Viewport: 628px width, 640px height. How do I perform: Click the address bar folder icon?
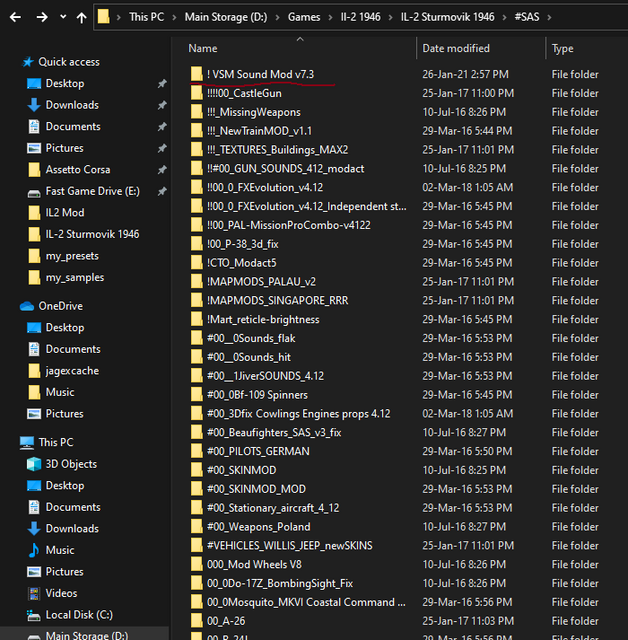coord(104,17)
